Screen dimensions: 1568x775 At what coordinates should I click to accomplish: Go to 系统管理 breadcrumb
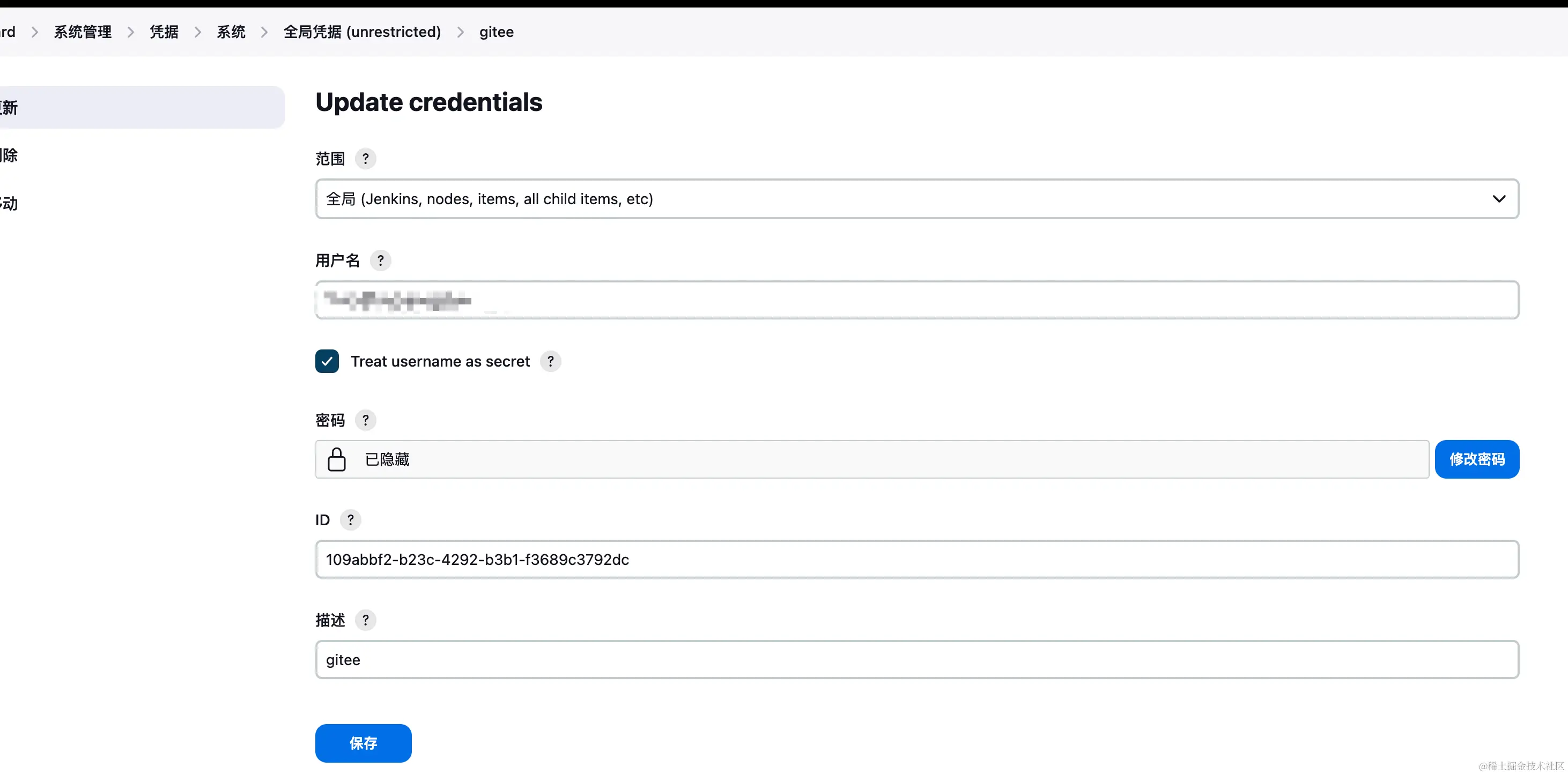click(83, 32)
